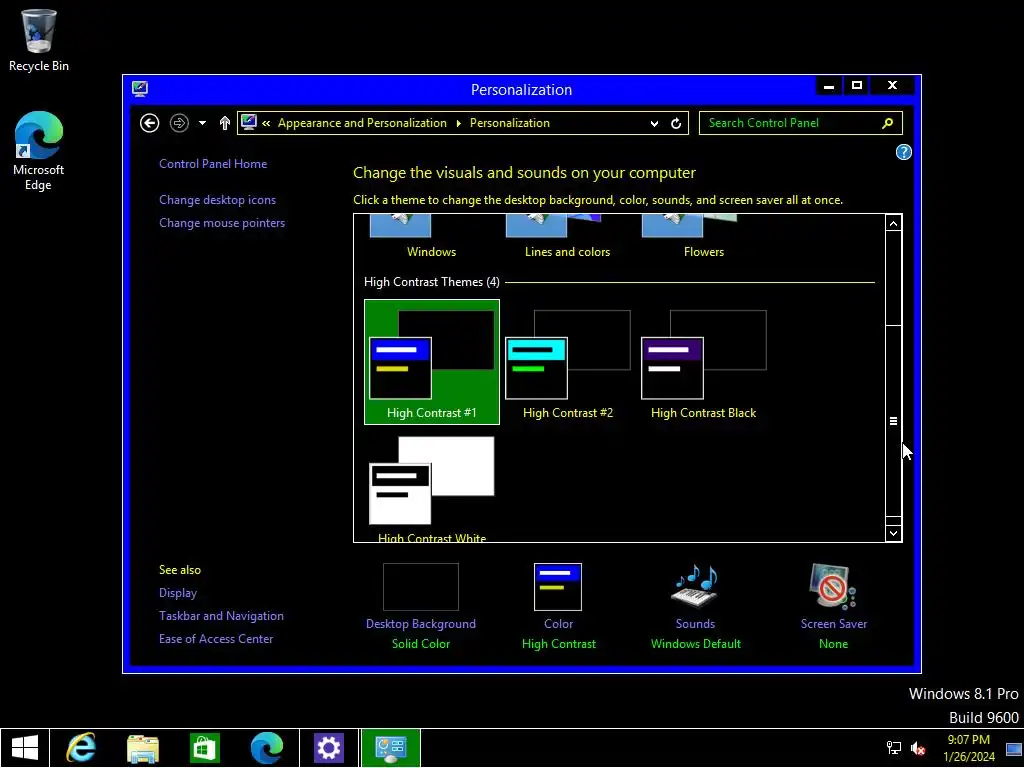The width and height of the screenshot is (1024, 768).
Task: Open the Display link under See also
Action: [178, 593]
